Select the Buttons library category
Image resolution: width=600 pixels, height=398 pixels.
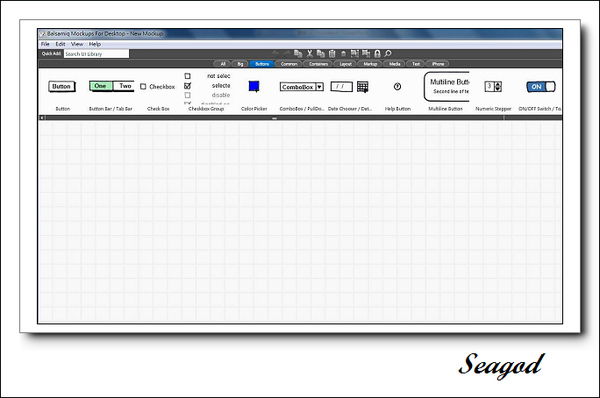[x=262, y=64]
